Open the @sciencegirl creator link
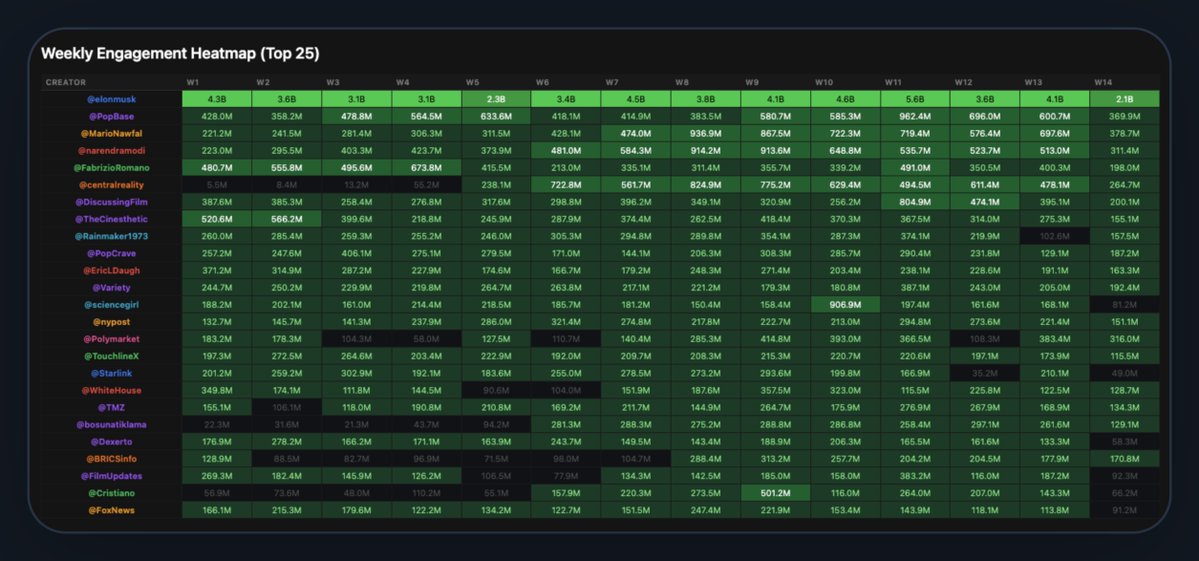The width and height of the screenshot is (1199, 561). tap(112, 304)
